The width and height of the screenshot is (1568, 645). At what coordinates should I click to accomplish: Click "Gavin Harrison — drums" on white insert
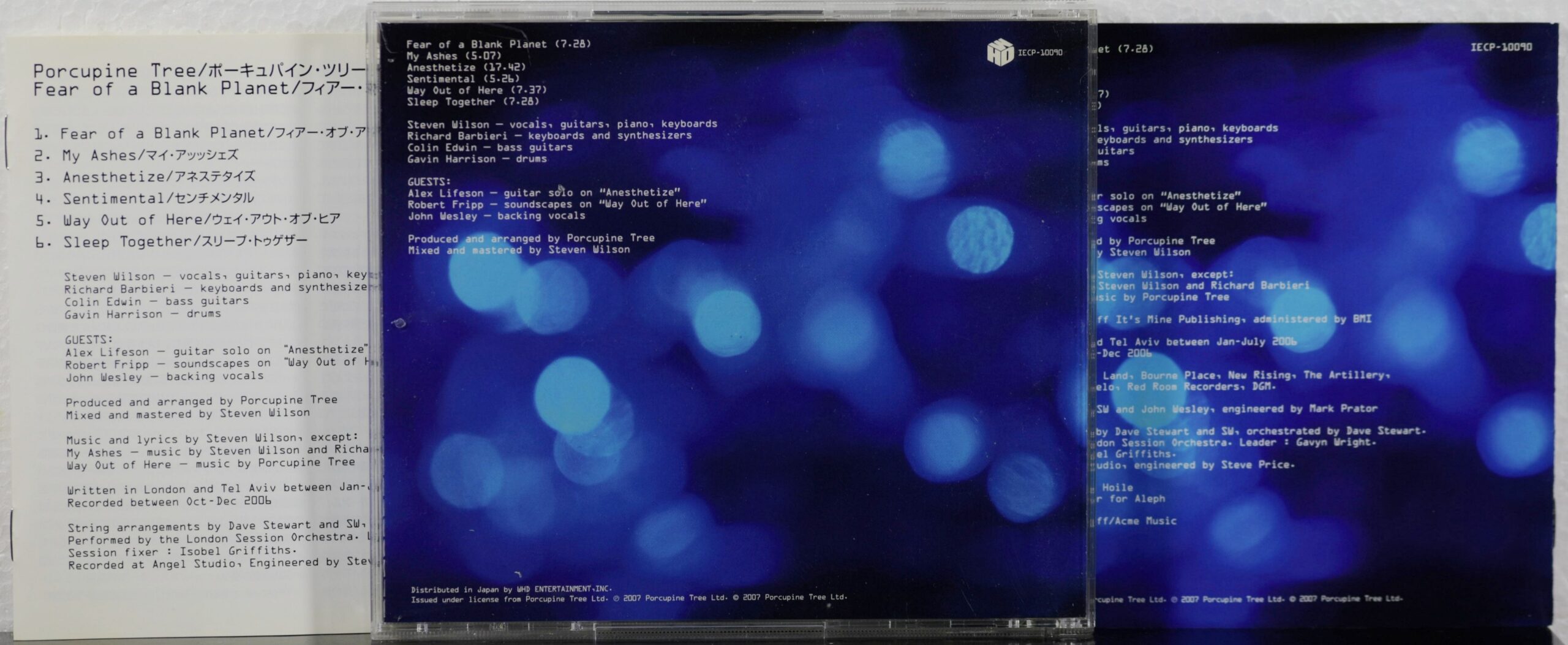click(x=143, y=314)
